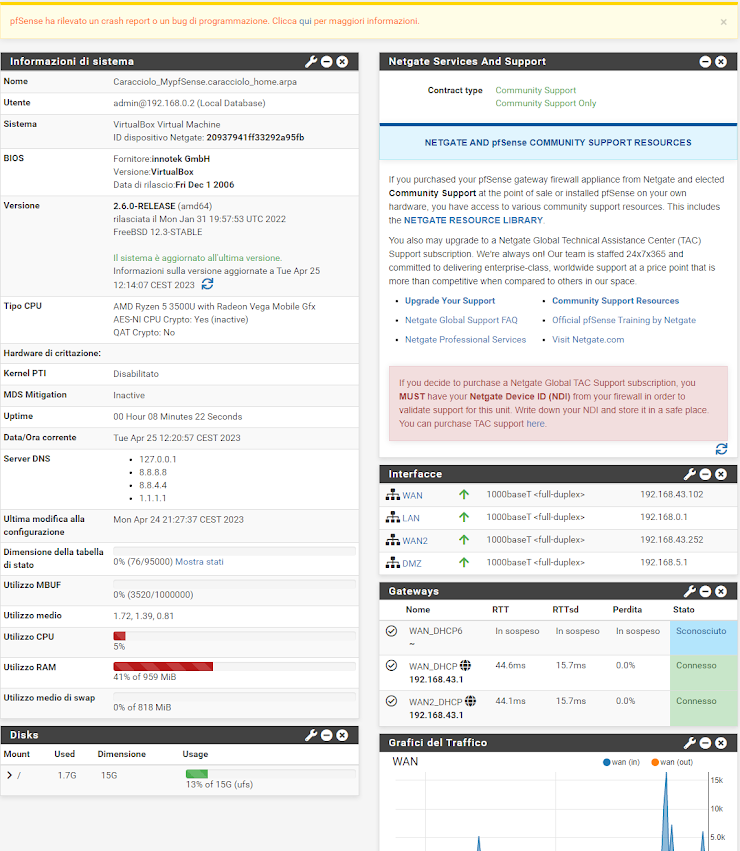This screenshot has height=851, width=740.
Task: Open settings wrench in Informazioni di sistema panel
Action: click(x=311, y=62)
